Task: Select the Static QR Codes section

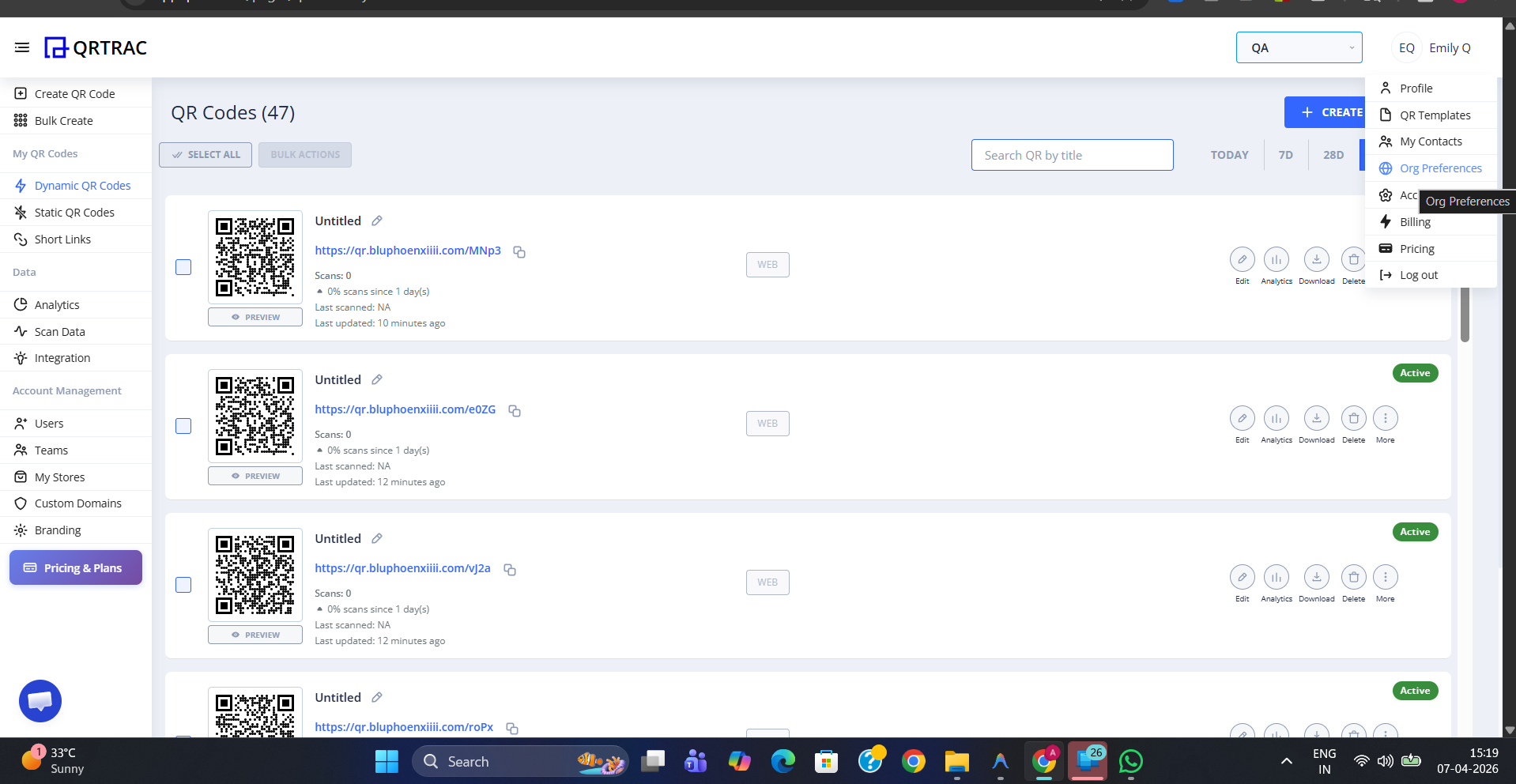Action: point(73,212)
